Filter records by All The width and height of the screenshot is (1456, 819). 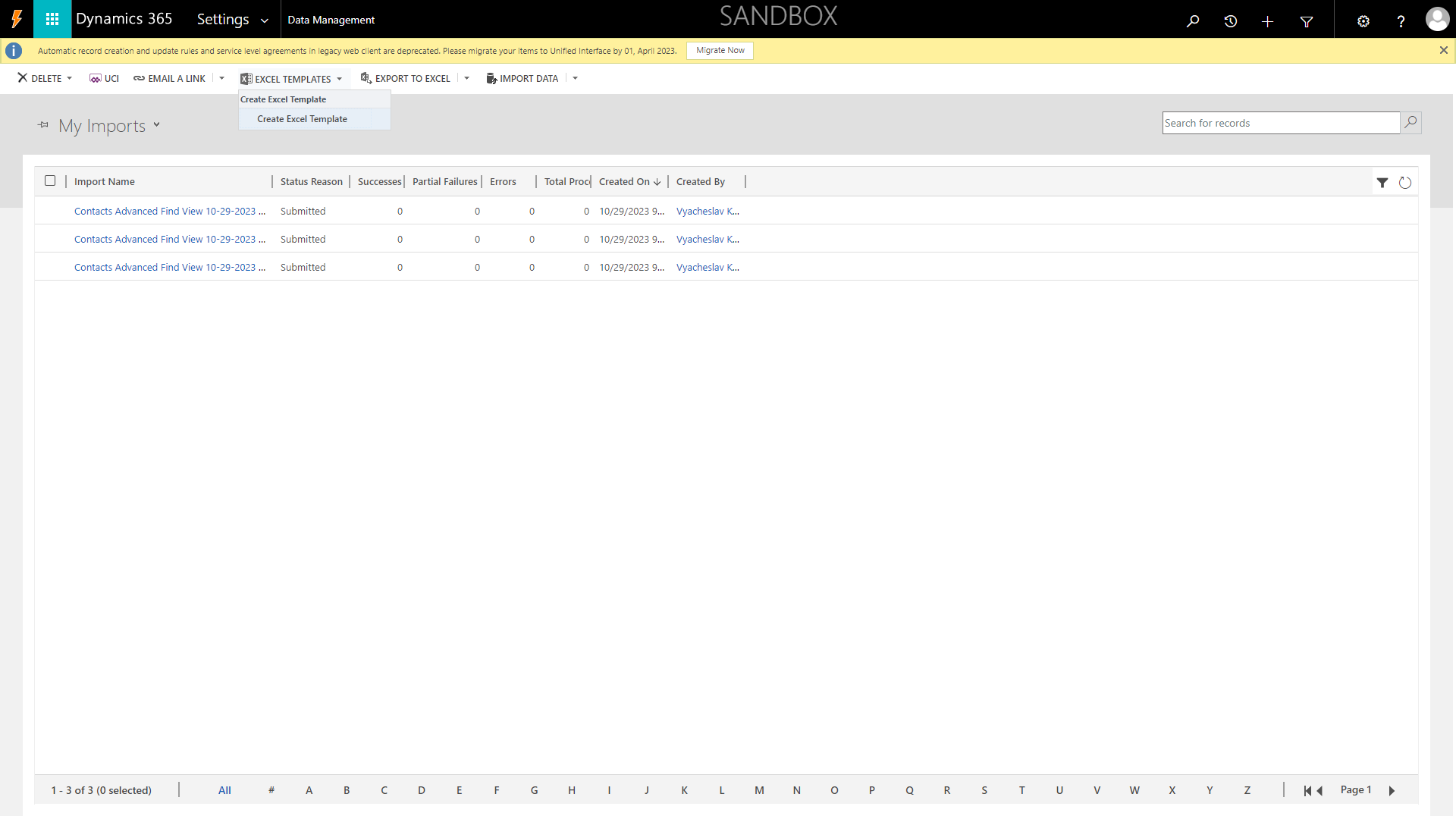[224, 789]
